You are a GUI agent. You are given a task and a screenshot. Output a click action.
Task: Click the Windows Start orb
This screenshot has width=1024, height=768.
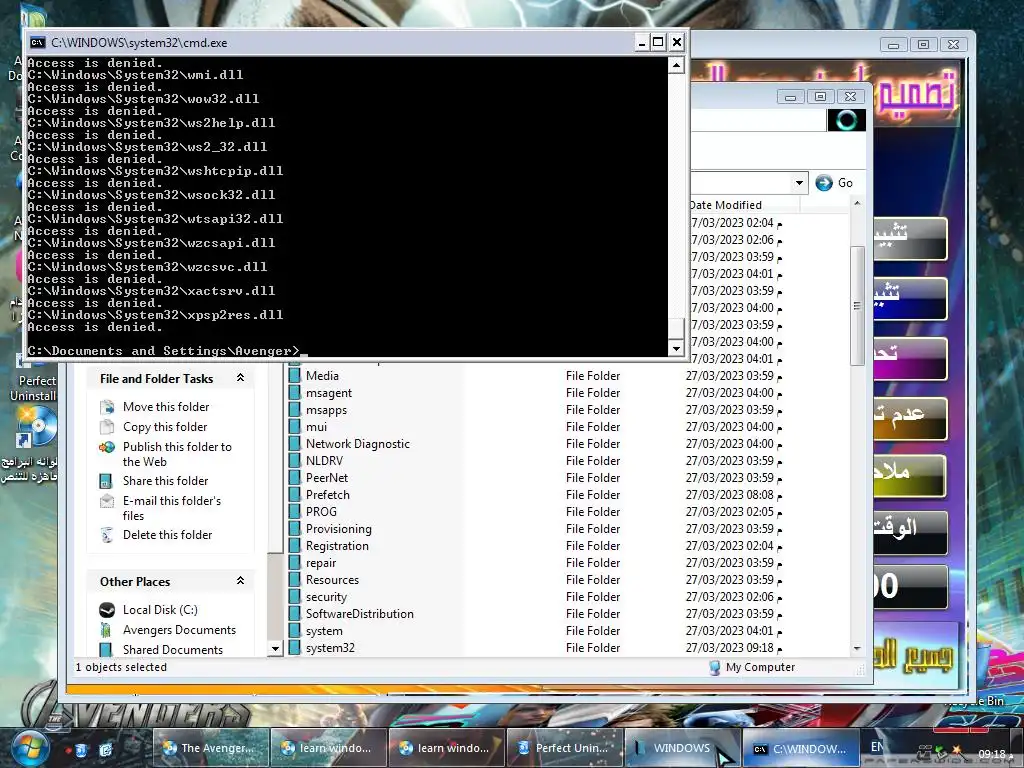(29, 748)
